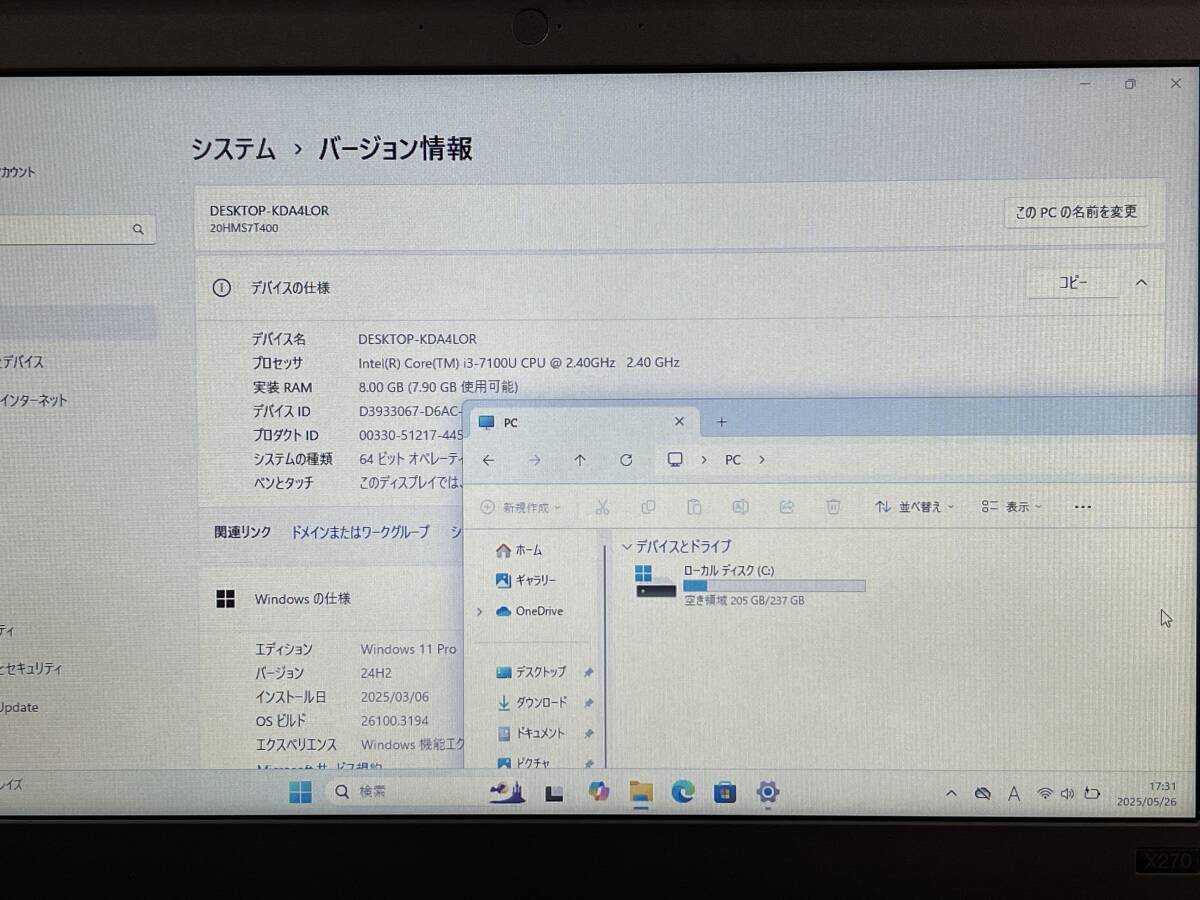Image resolution: width=1200 pixels, height=900 pixels.
Task: Click the Settings search magnifier icon
Action: (138, 229)
